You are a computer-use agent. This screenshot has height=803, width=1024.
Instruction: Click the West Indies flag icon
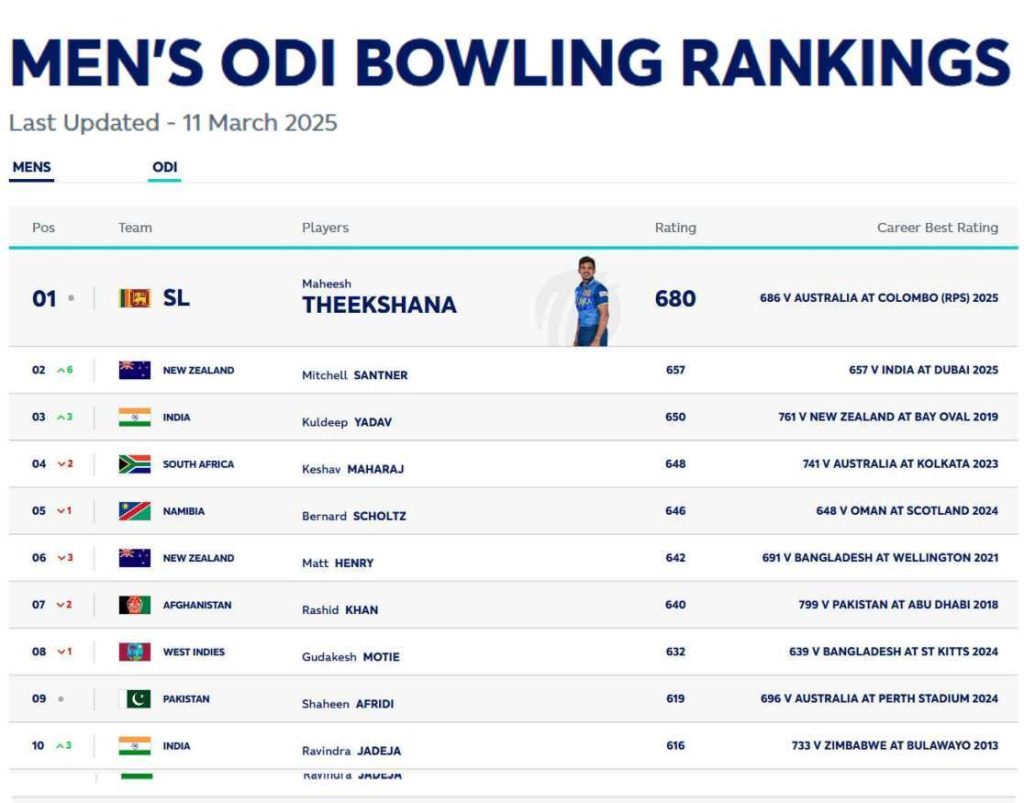pos(134,652)
